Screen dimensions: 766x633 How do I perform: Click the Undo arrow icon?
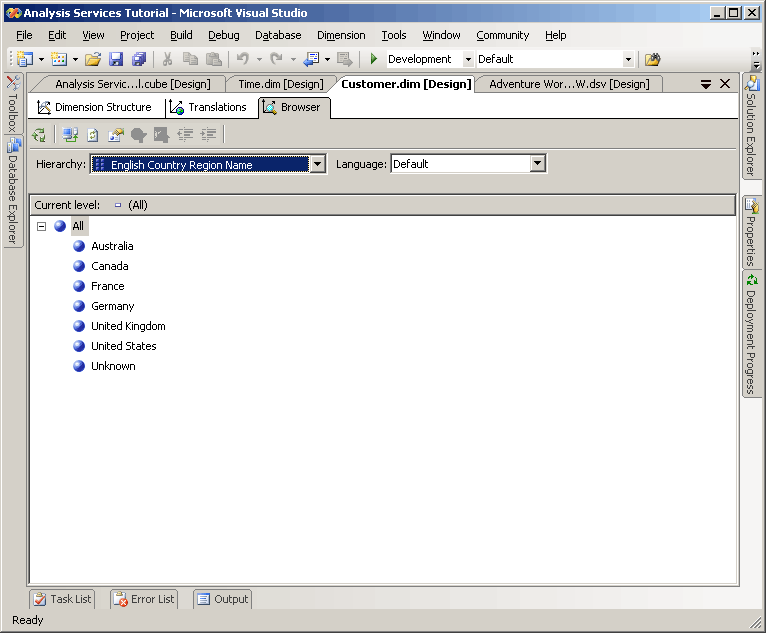[243, 59]
